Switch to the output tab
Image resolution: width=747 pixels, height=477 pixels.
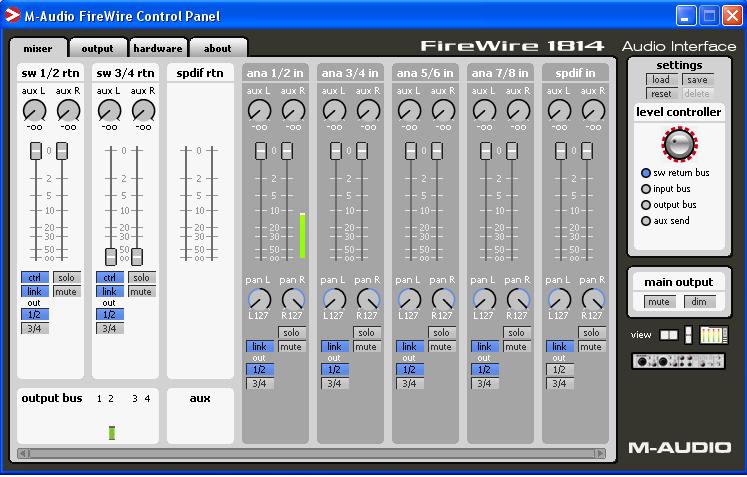click(98, 49)
